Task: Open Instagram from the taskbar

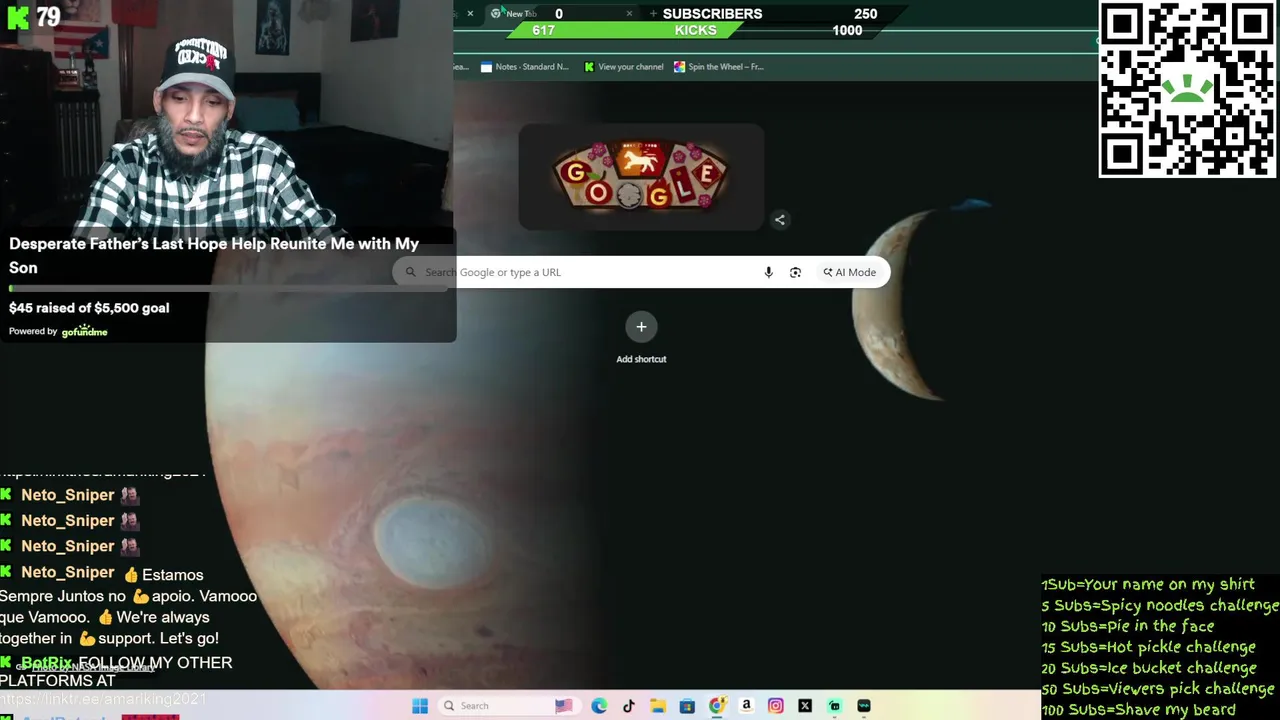Action: pyautogui.click(x=776, y=706)
